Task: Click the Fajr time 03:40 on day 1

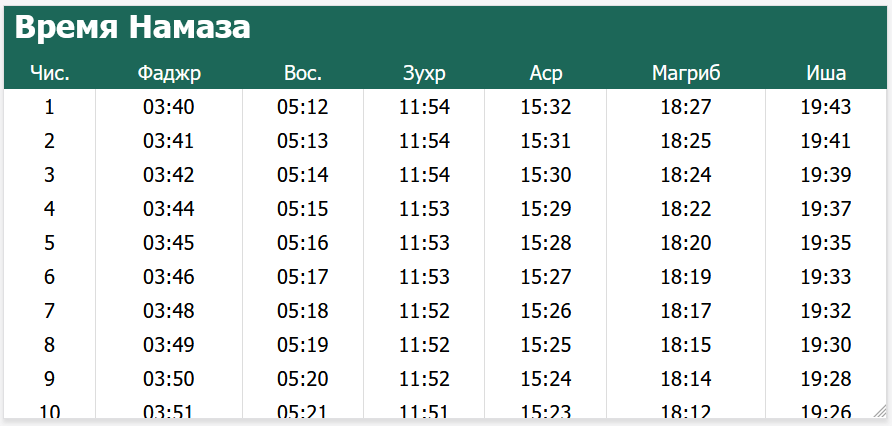Action: [169, 107]
